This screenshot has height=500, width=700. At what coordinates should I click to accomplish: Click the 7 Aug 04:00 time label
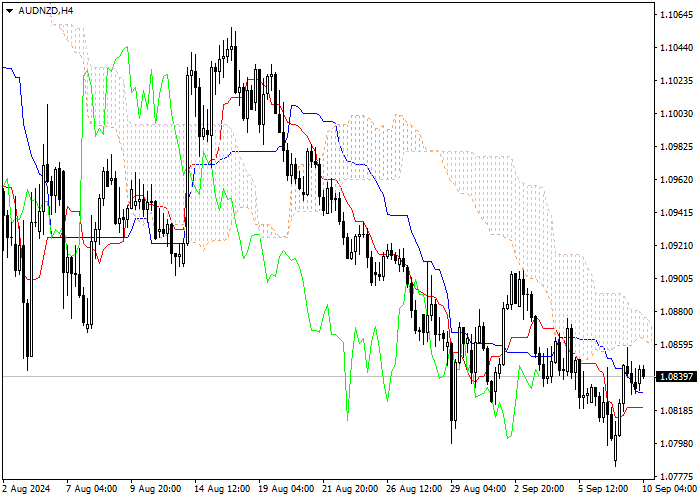pyautogui.click(x=92, y=489)
